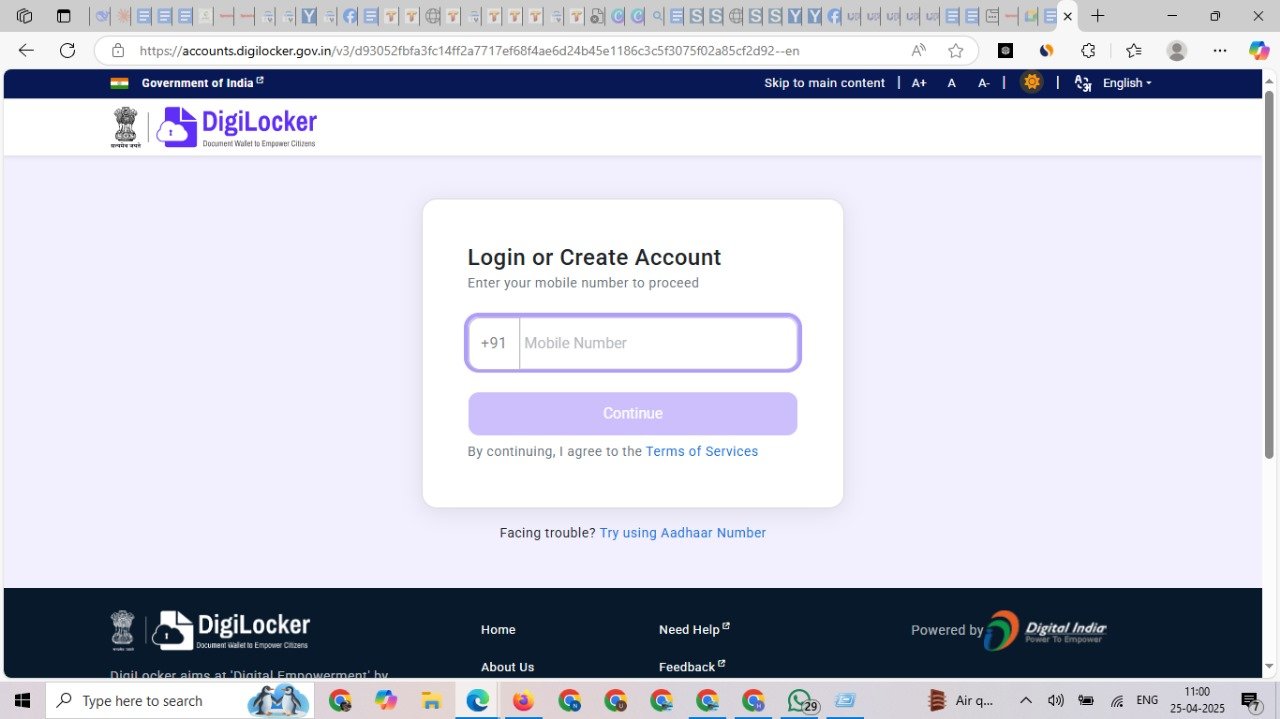Viewport: 1280px width, 719px height.
Task: Click the Indian national emblem in the header
Action: (125, 127)
